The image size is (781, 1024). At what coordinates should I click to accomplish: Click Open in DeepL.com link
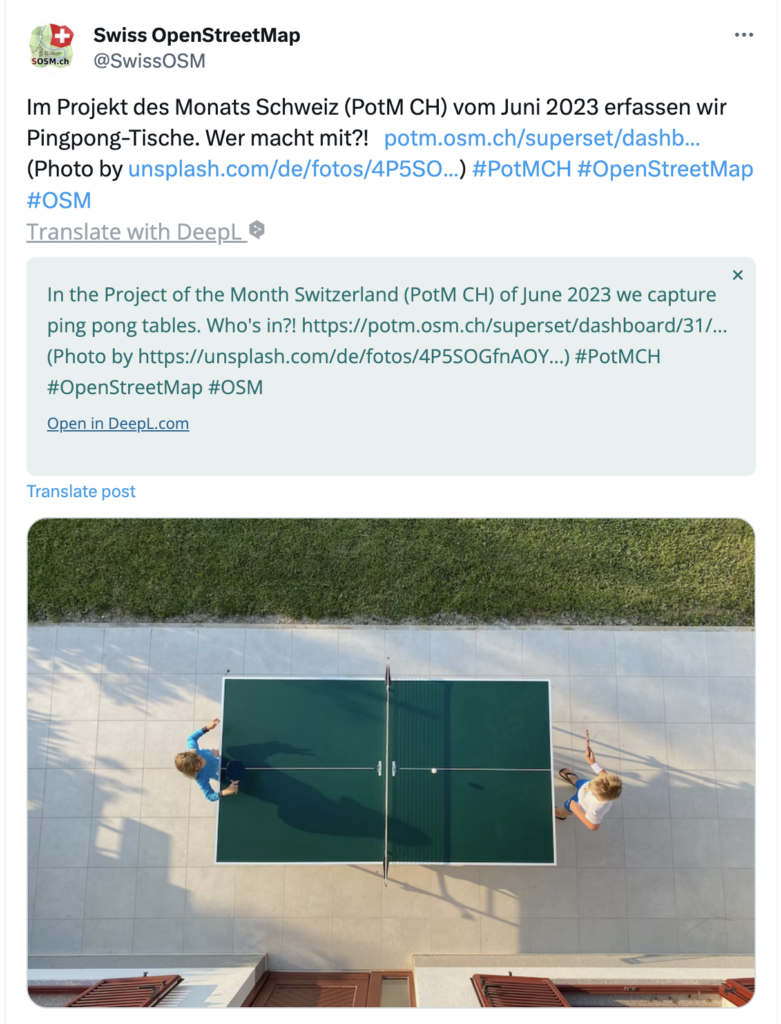pos(118,423)
